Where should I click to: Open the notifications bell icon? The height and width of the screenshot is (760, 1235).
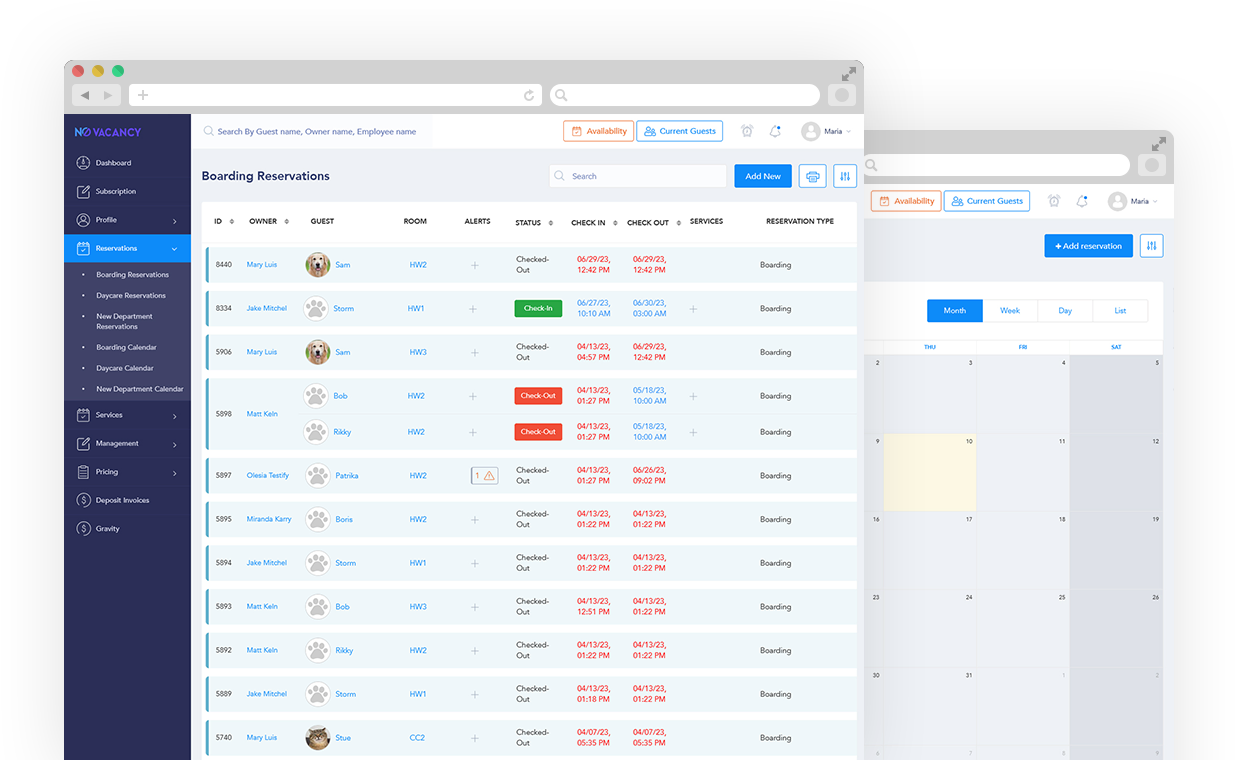(775, 131)
